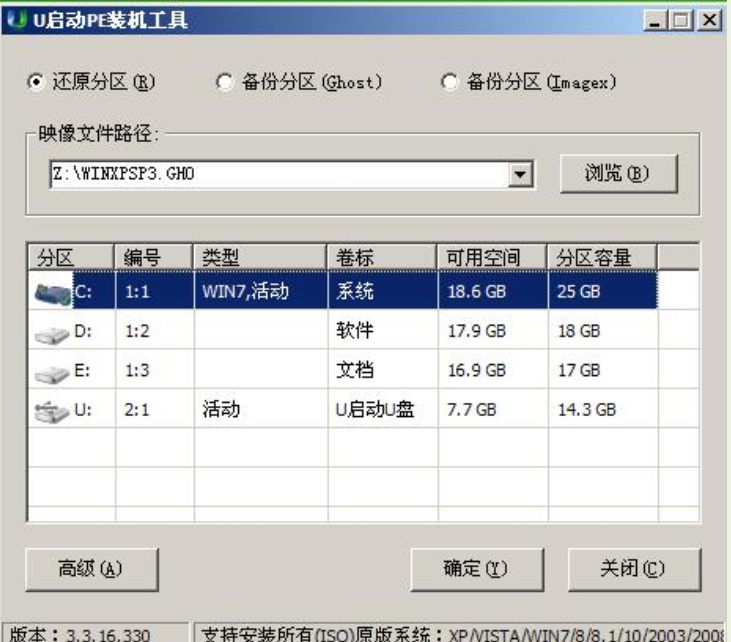Expand the image file path dropdown arrow

tap(520, 175)
